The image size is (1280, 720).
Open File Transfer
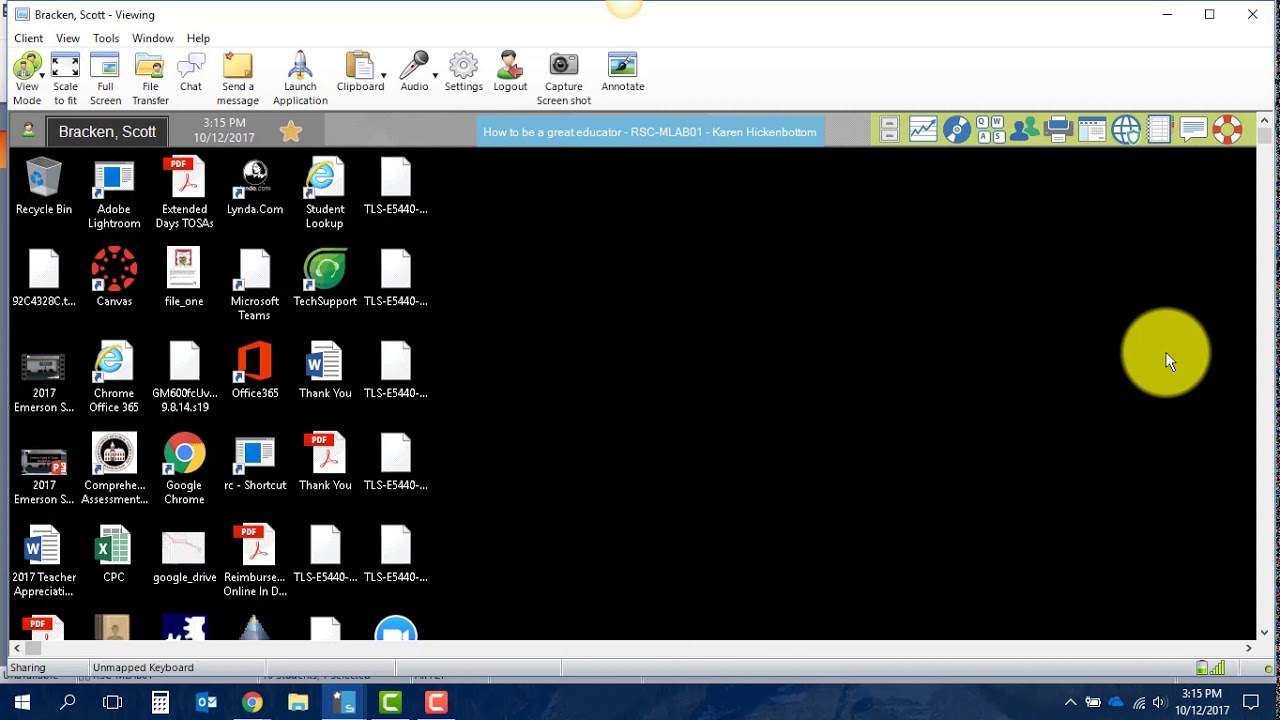[x=150, y=79]
